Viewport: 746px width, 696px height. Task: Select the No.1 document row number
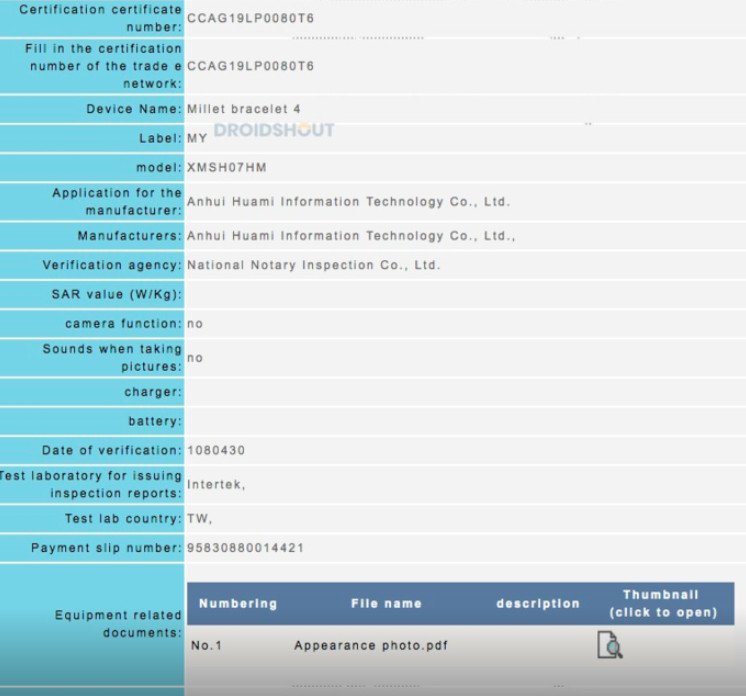(x=206, y=645)
